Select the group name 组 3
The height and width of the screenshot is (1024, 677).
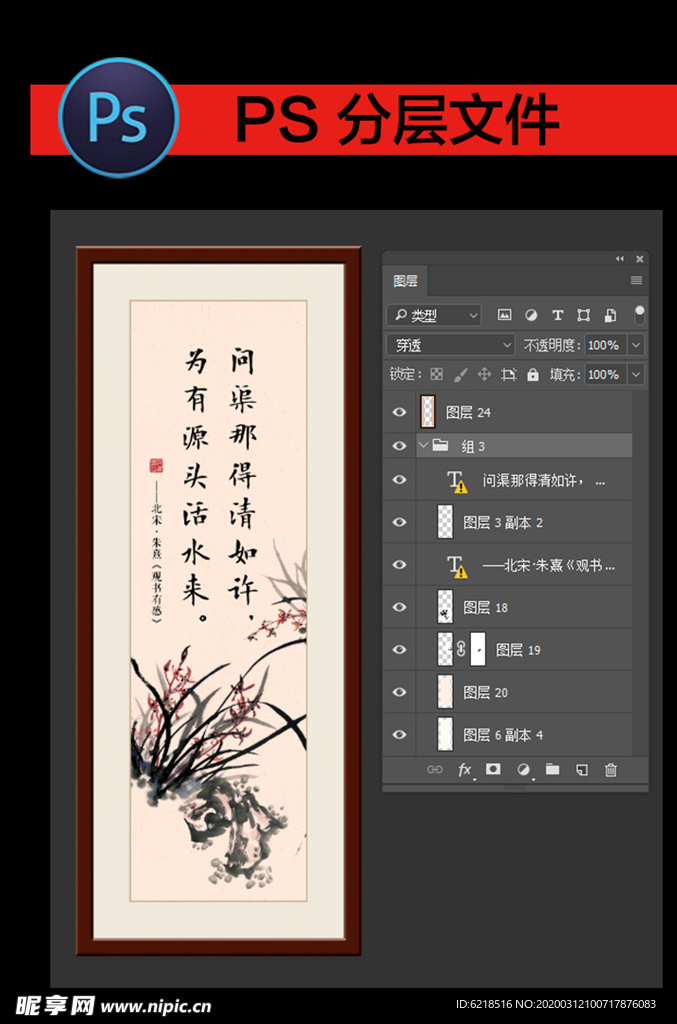[x=473, y=446]
